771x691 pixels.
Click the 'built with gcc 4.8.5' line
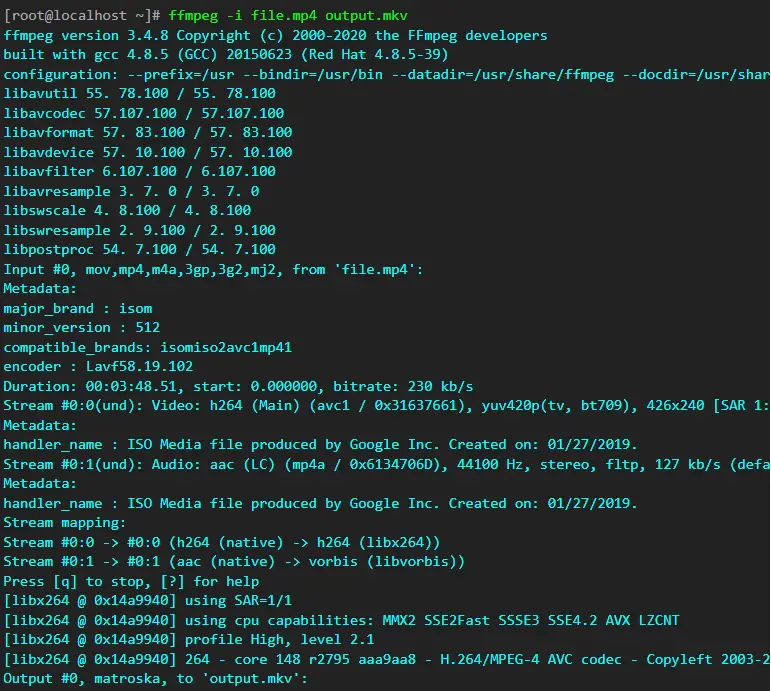pos(226,55)
